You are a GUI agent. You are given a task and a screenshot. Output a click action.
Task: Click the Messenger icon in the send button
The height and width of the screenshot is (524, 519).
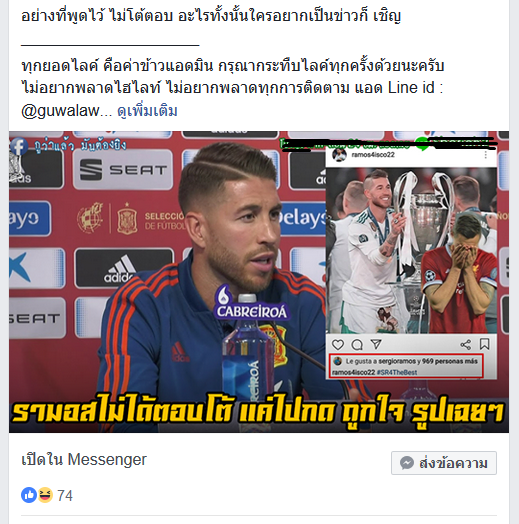[x=407, y=463]
